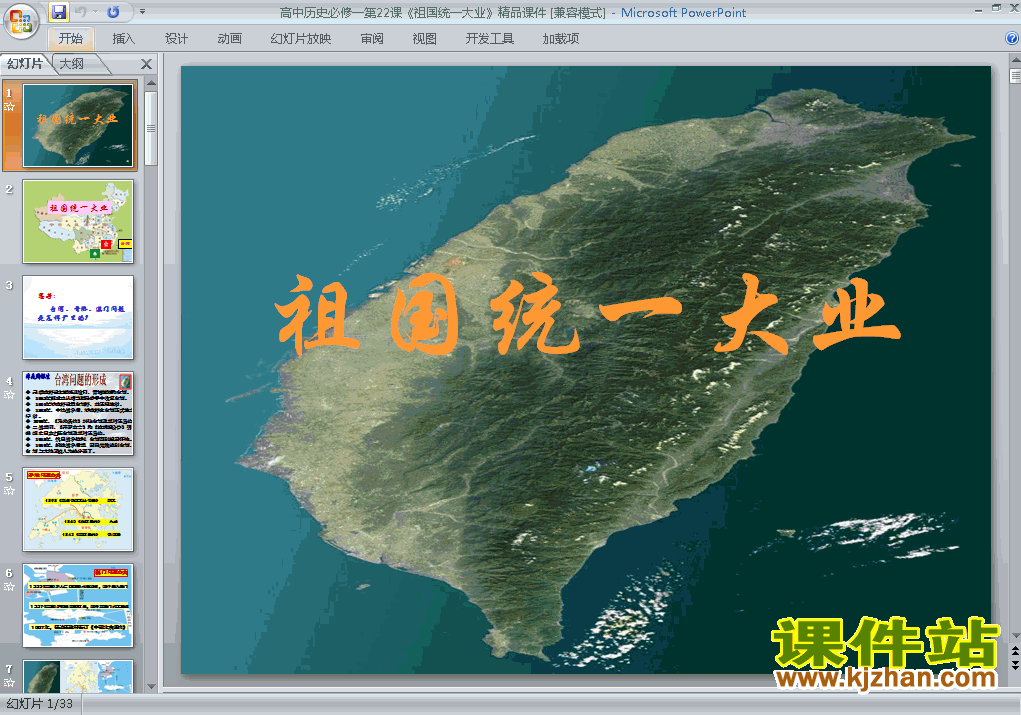Open the 插入 ribbon tab
Viewport: 1021px width, 715px height.
(x=123, y=38)
